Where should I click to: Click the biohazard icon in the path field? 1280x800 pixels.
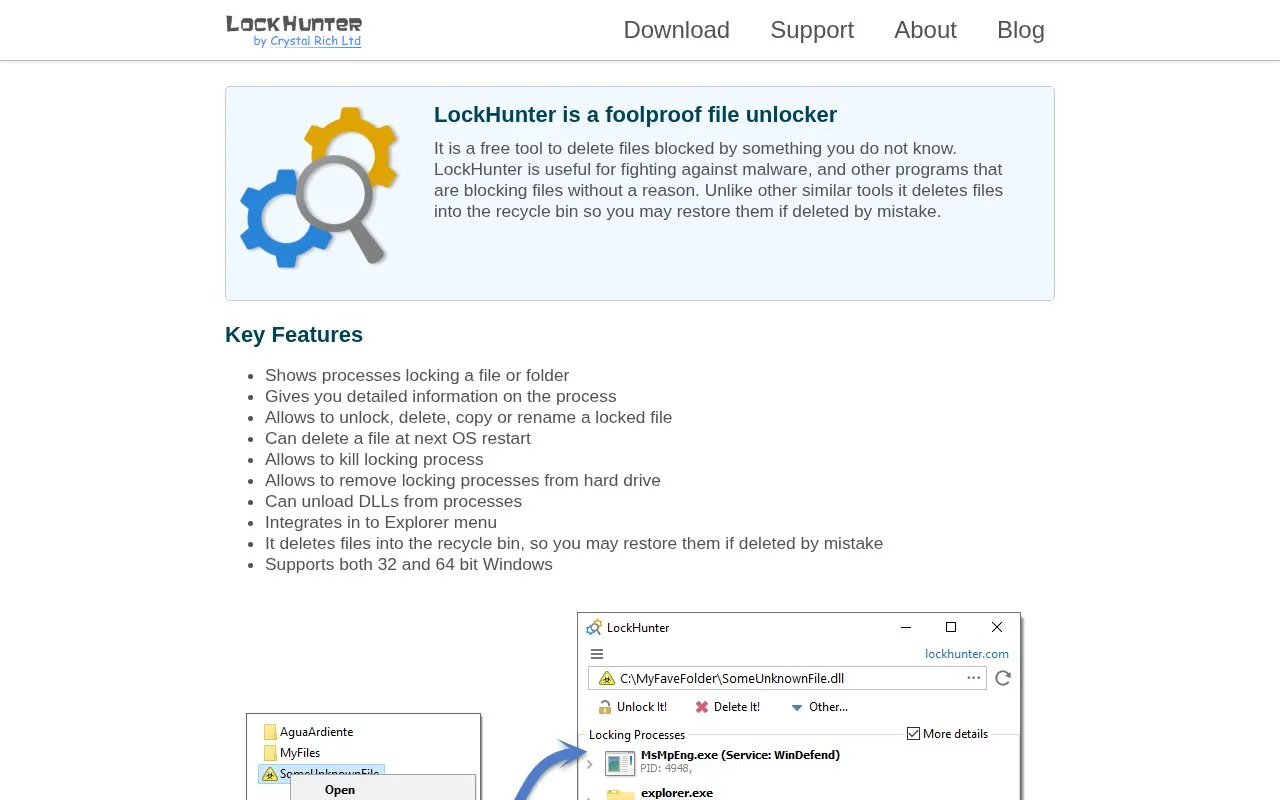[606, 678]
